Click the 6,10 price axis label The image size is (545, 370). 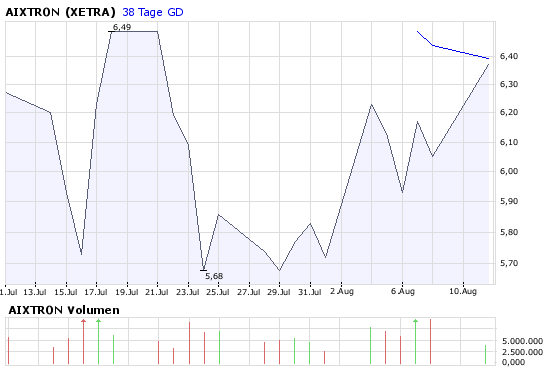(x=509, y=142)
